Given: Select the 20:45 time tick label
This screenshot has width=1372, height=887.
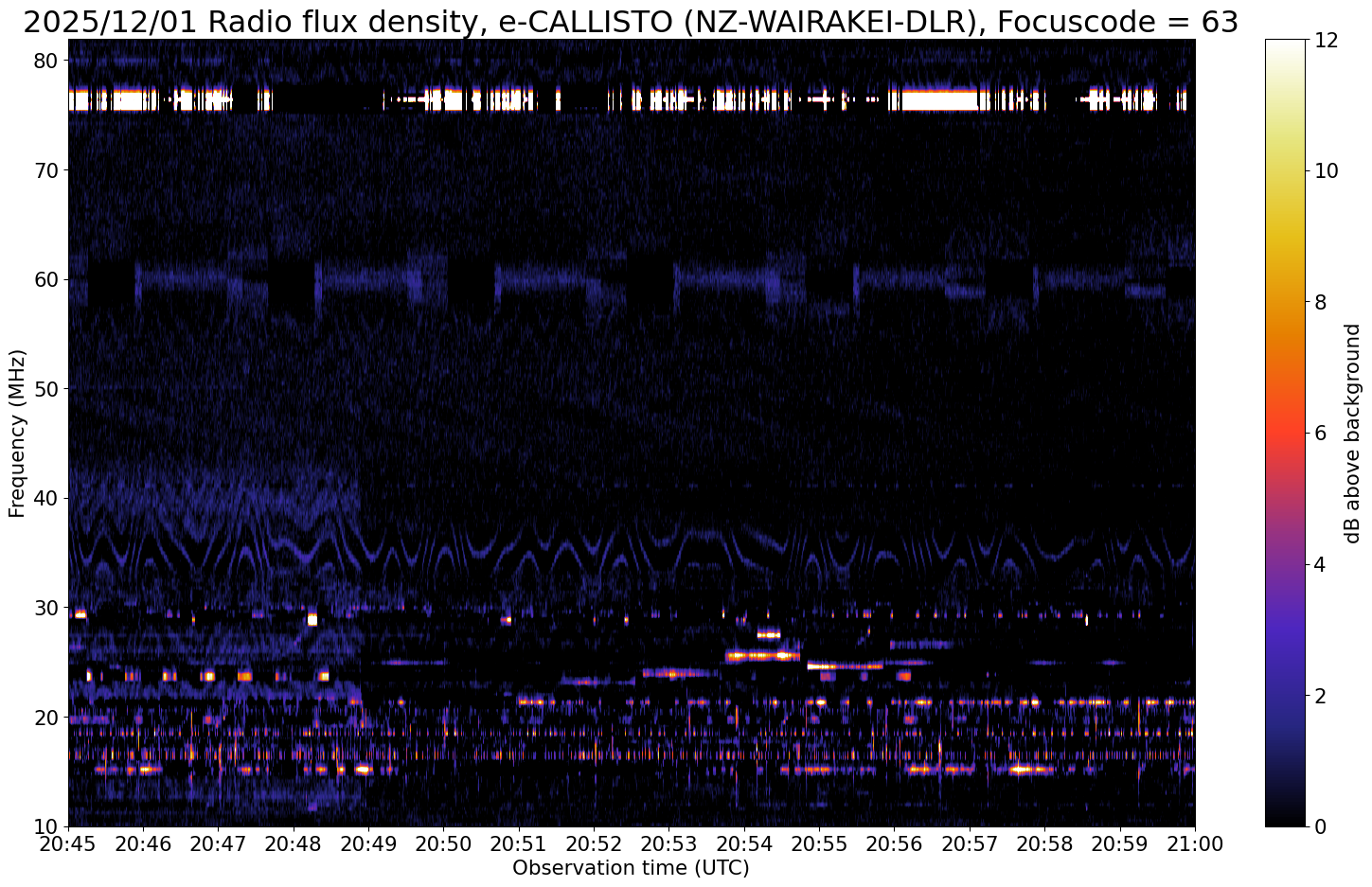Looking at the screenshot, I should click(x=68, y=843).
